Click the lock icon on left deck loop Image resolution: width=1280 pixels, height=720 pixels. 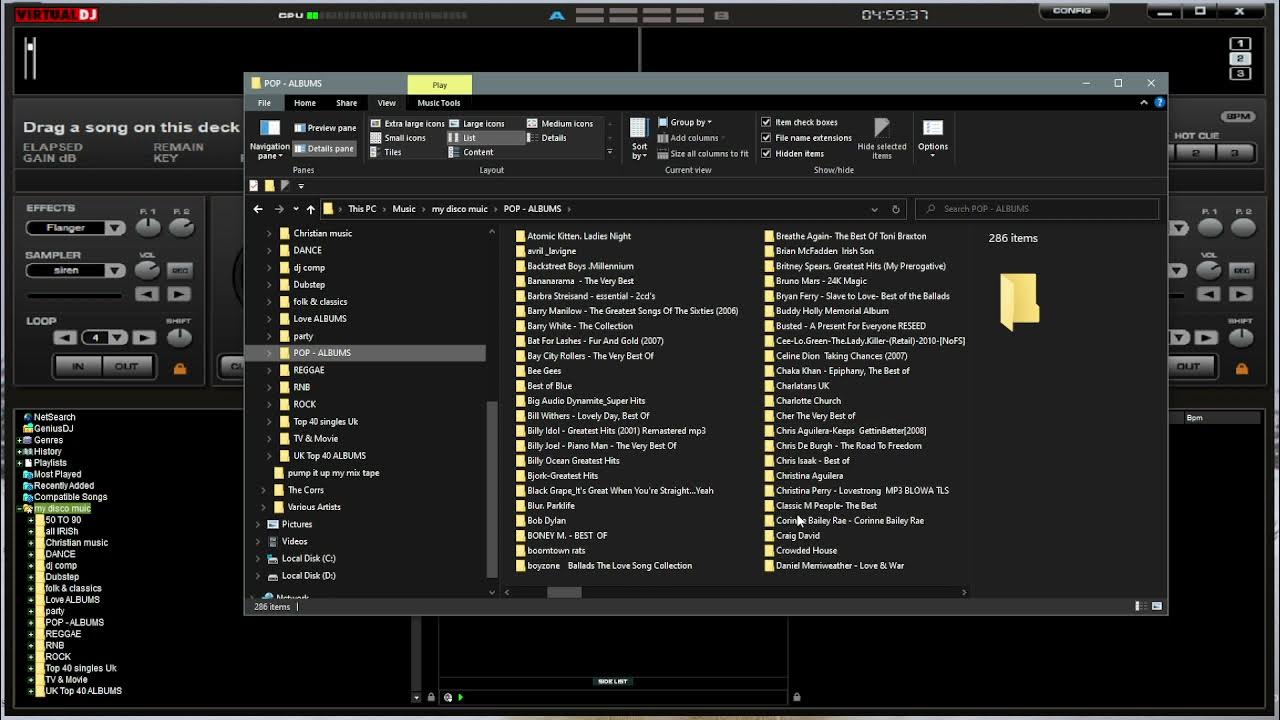(180, 369)
